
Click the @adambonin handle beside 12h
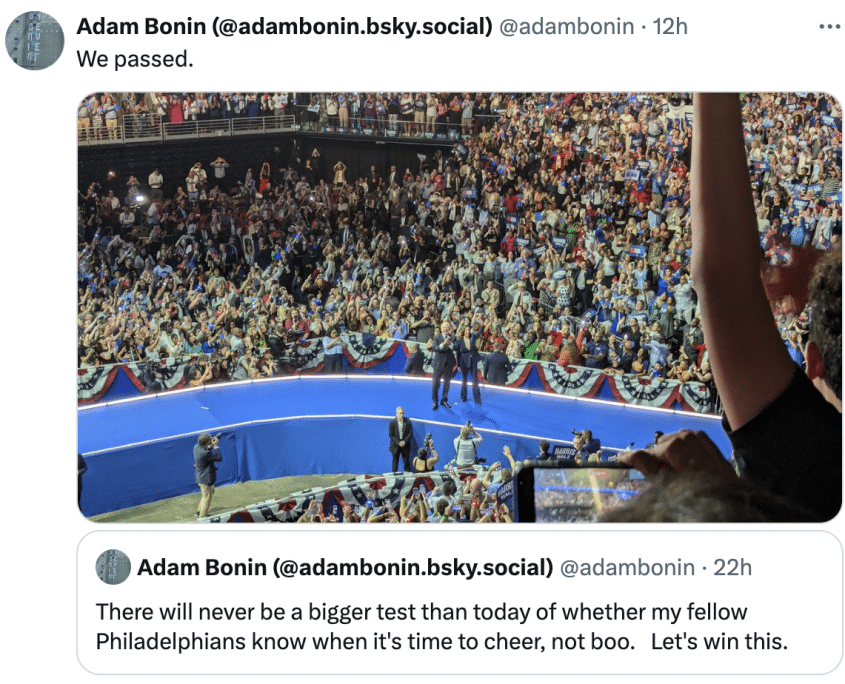click(566, 26)
